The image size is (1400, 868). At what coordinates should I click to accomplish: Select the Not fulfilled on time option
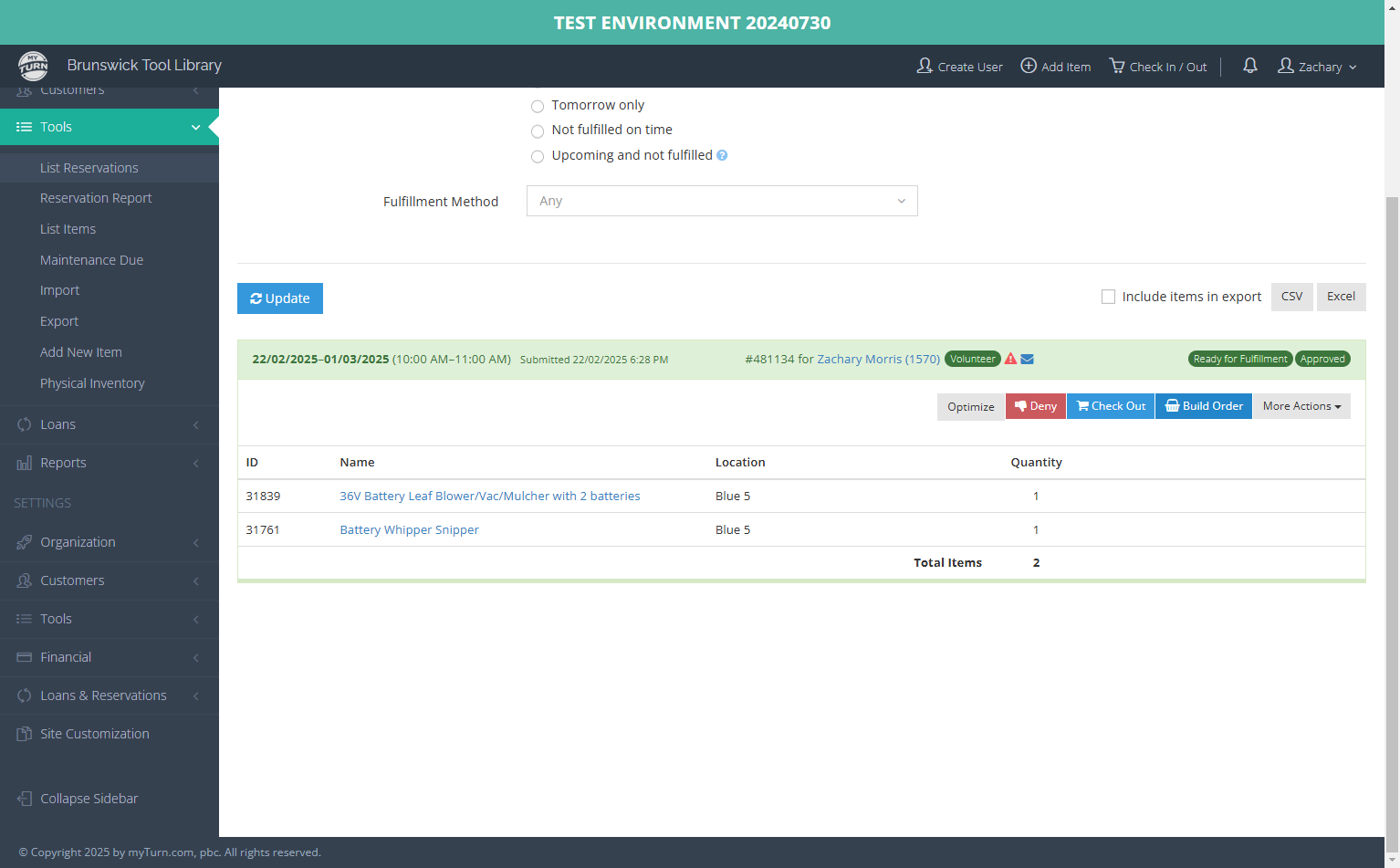pyautogui.click(x=538, y=131)
